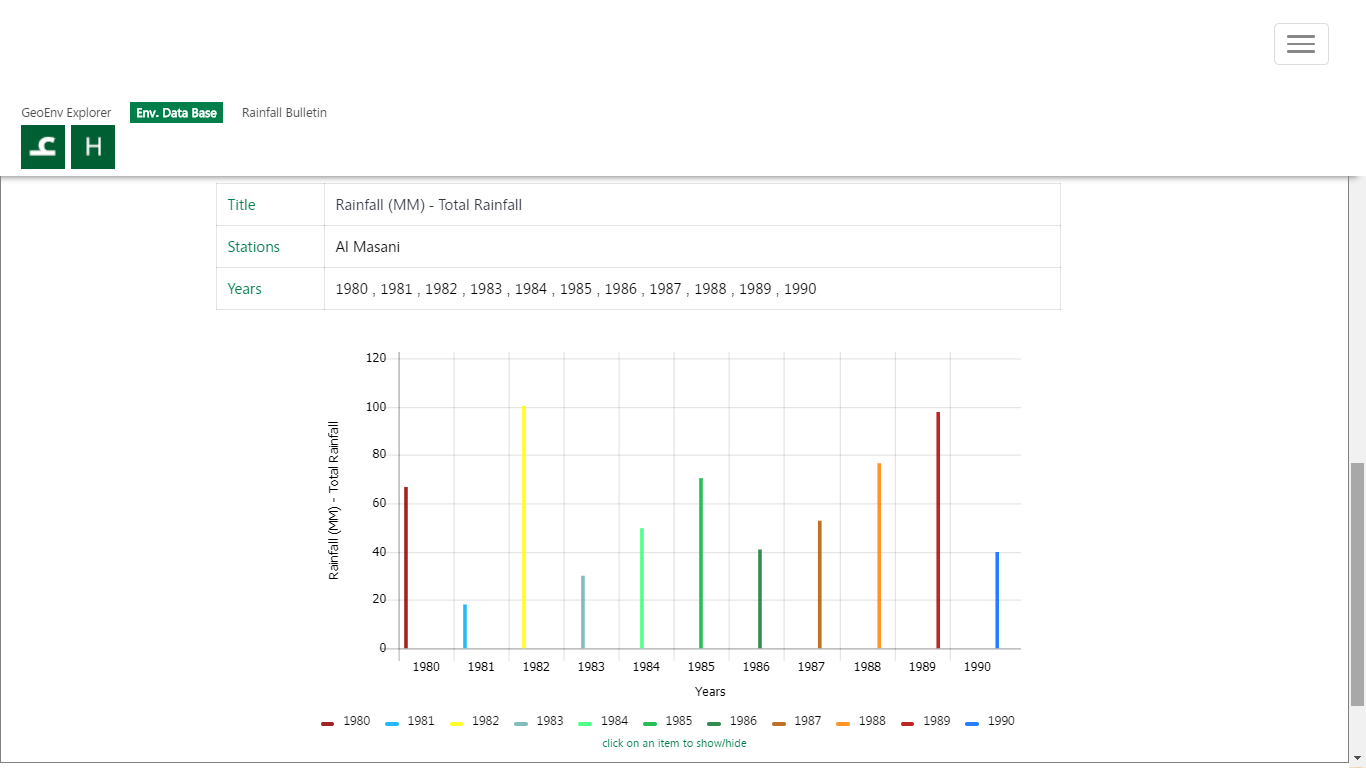Toggle 1988 series in chart legend
The height and width of the screenshot is (768, 1366).
861,721
